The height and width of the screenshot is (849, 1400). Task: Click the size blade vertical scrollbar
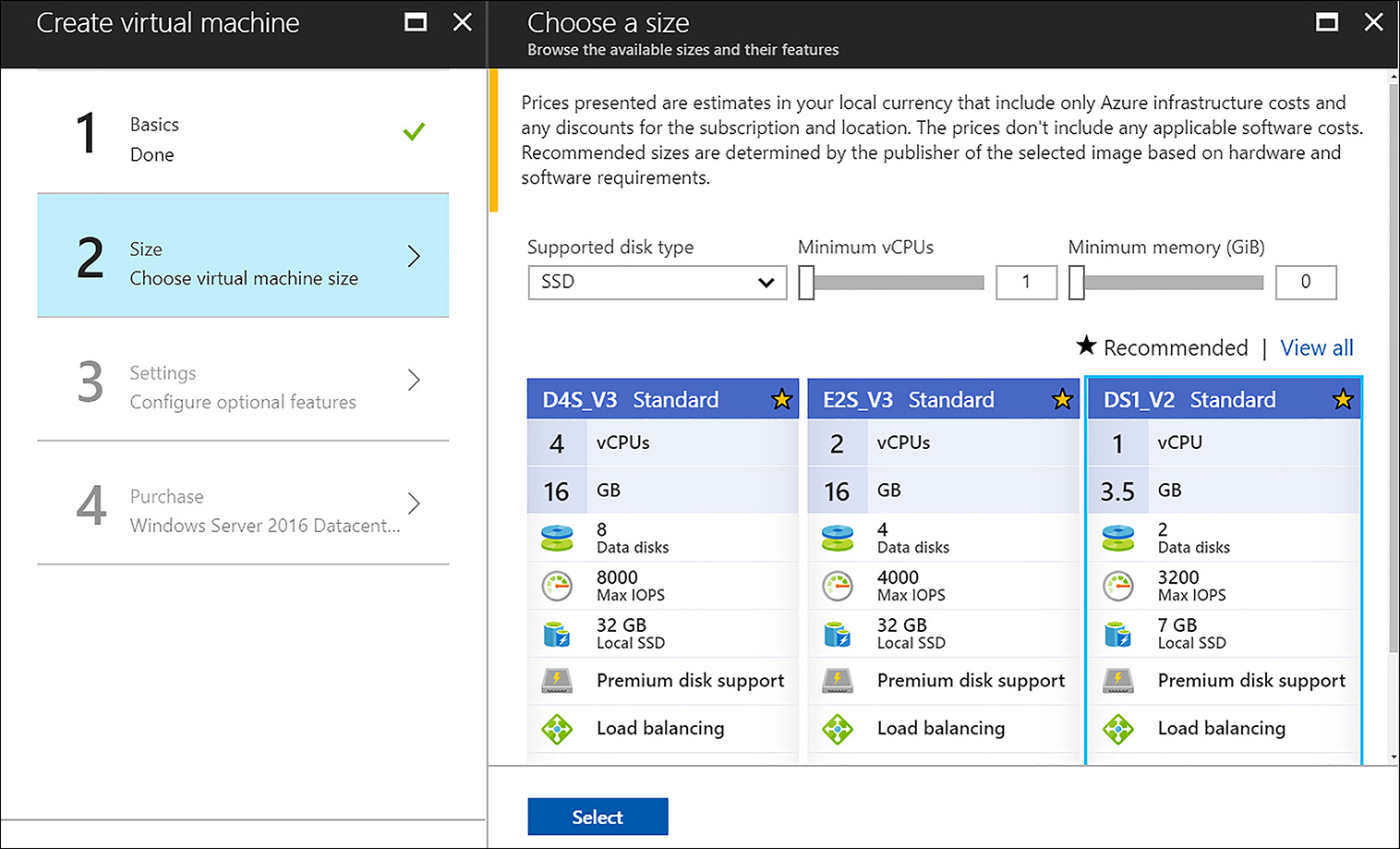(x=1394, y=370)
